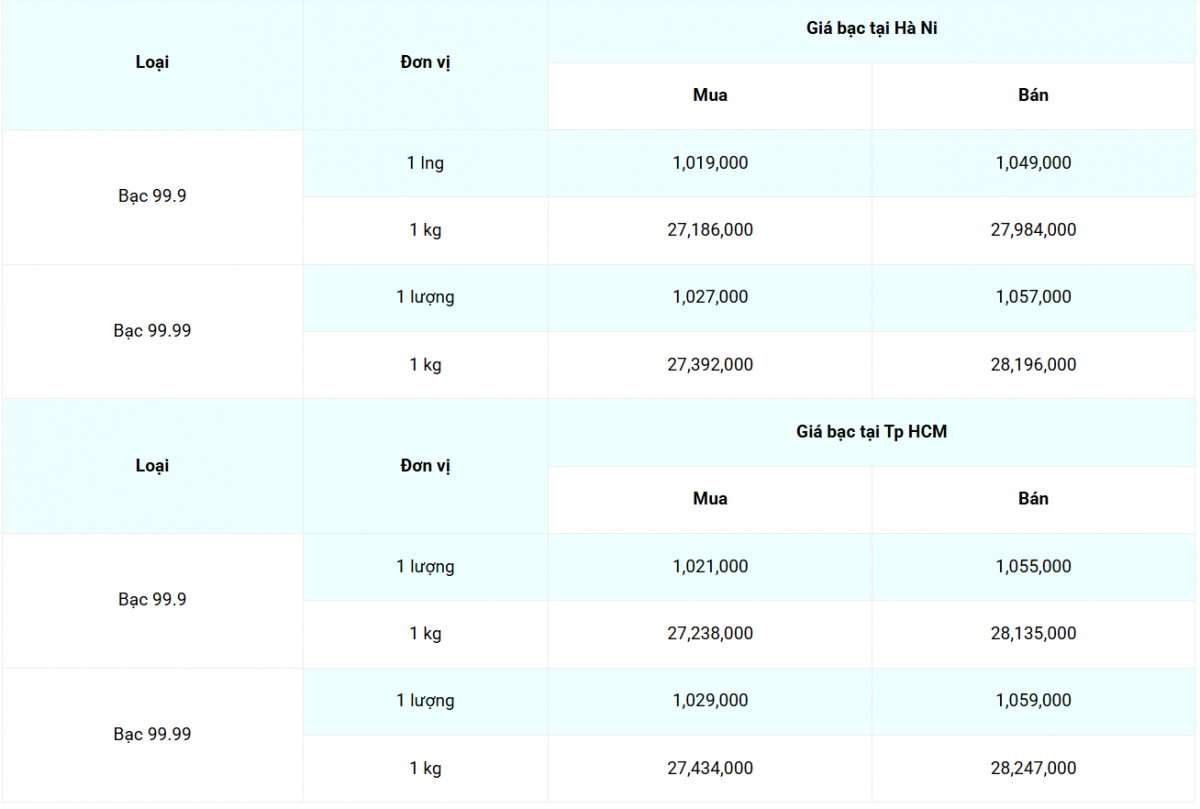This screenshot has width=1200, height=809.
Task: Click the 'Giá bạc tại Hà Ni' header
Action: 872,29
